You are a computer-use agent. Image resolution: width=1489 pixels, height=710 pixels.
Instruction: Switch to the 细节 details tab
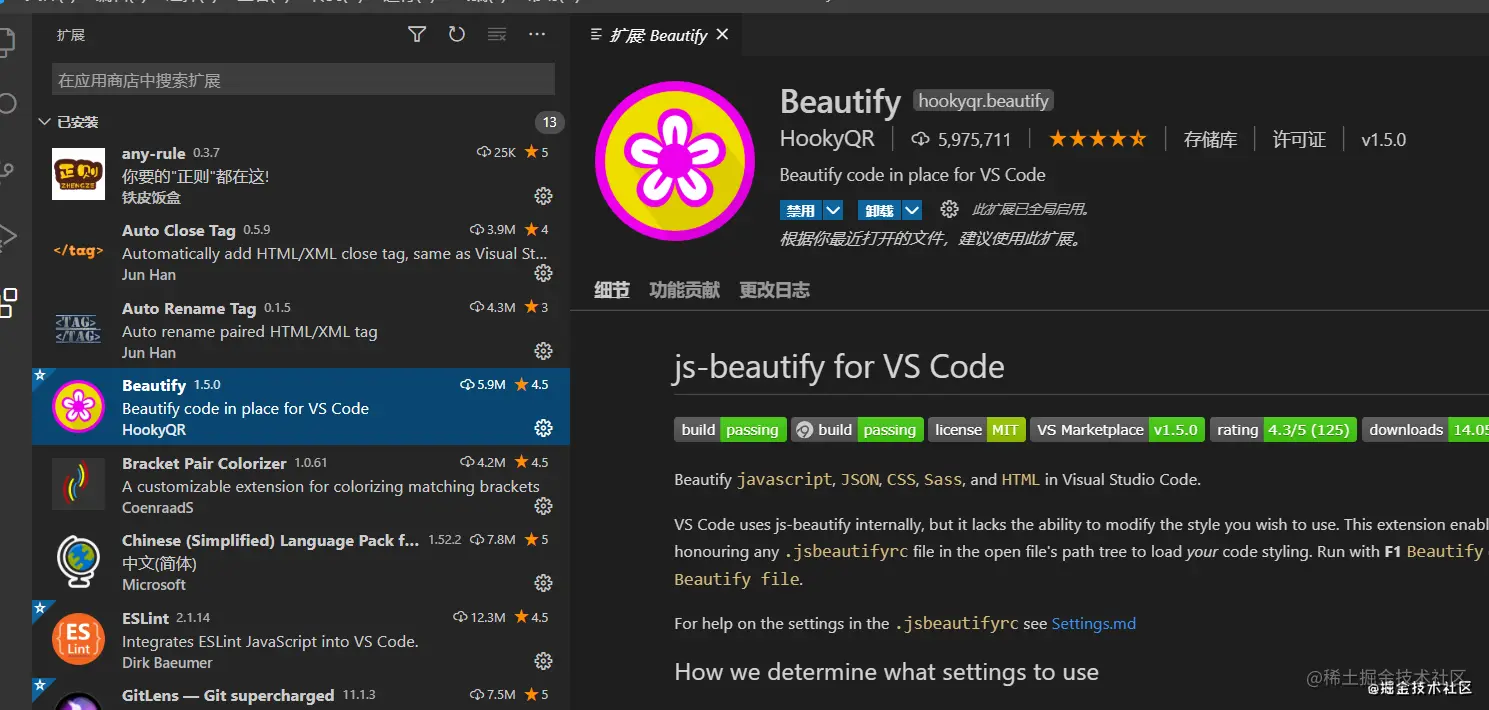(x=612, y=290)
